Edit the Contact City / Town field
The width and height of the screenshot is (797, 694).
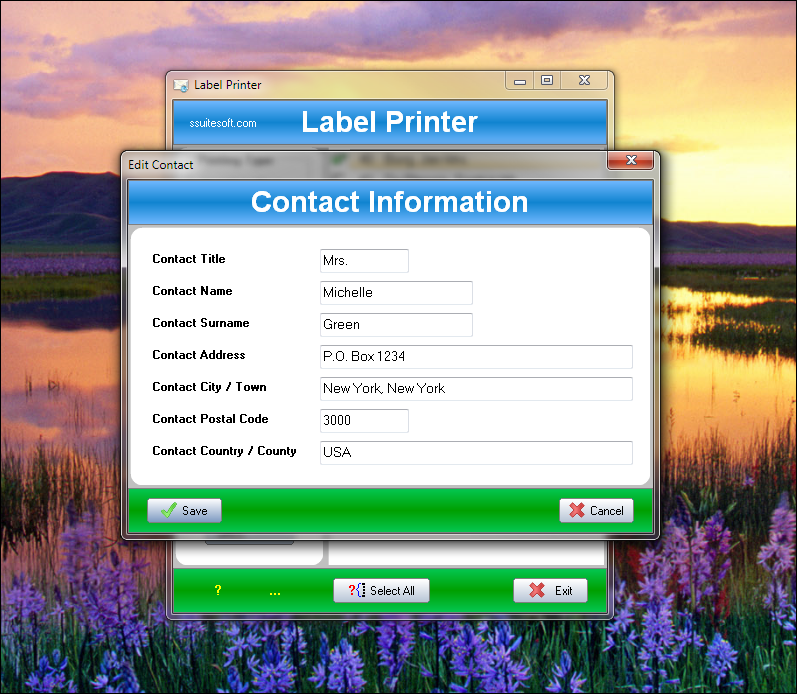(x=476, y=389)
